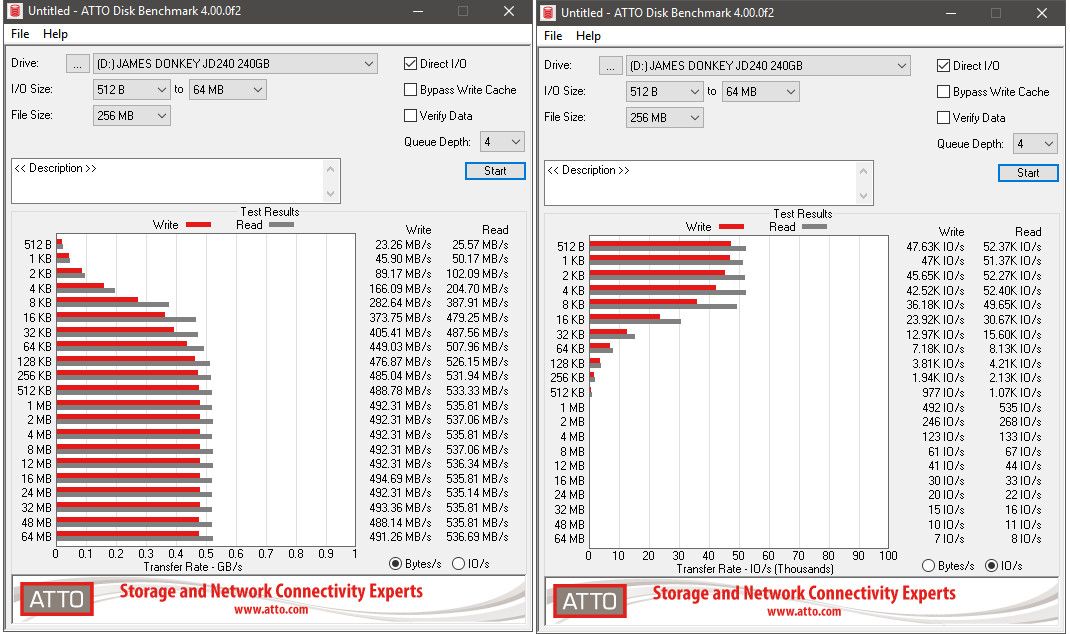The width and height of the screenshot is (1070, 634).
Task: Open www.atto.com link in right window banner
Action: point(804,611)
